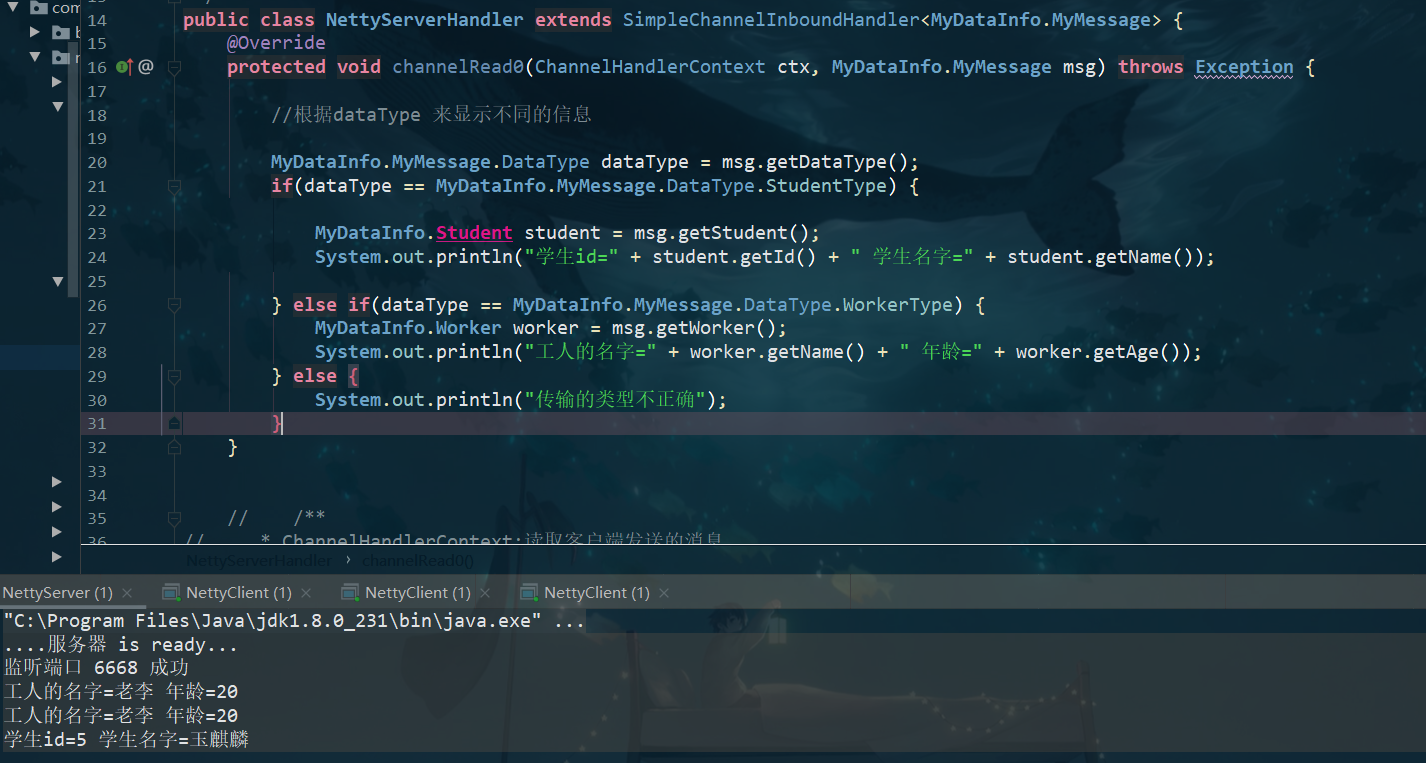Click the java.exe command line in console
The image size is (1426, 763).
(294, 621)
